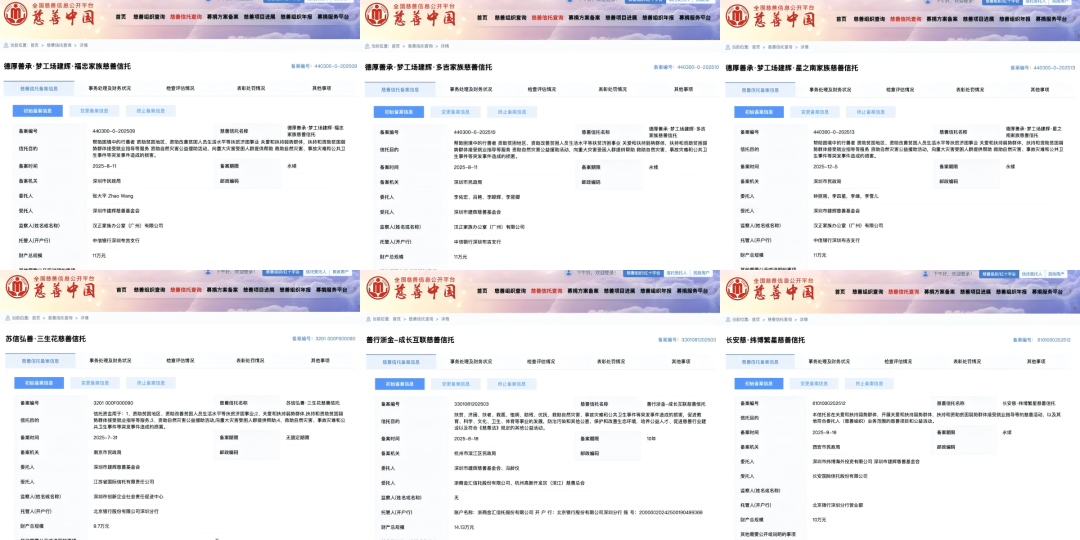Open 慈善项目进展 menu in the 三生花 panel
The image size is (1080, 540).
click(x=259, y=290)
